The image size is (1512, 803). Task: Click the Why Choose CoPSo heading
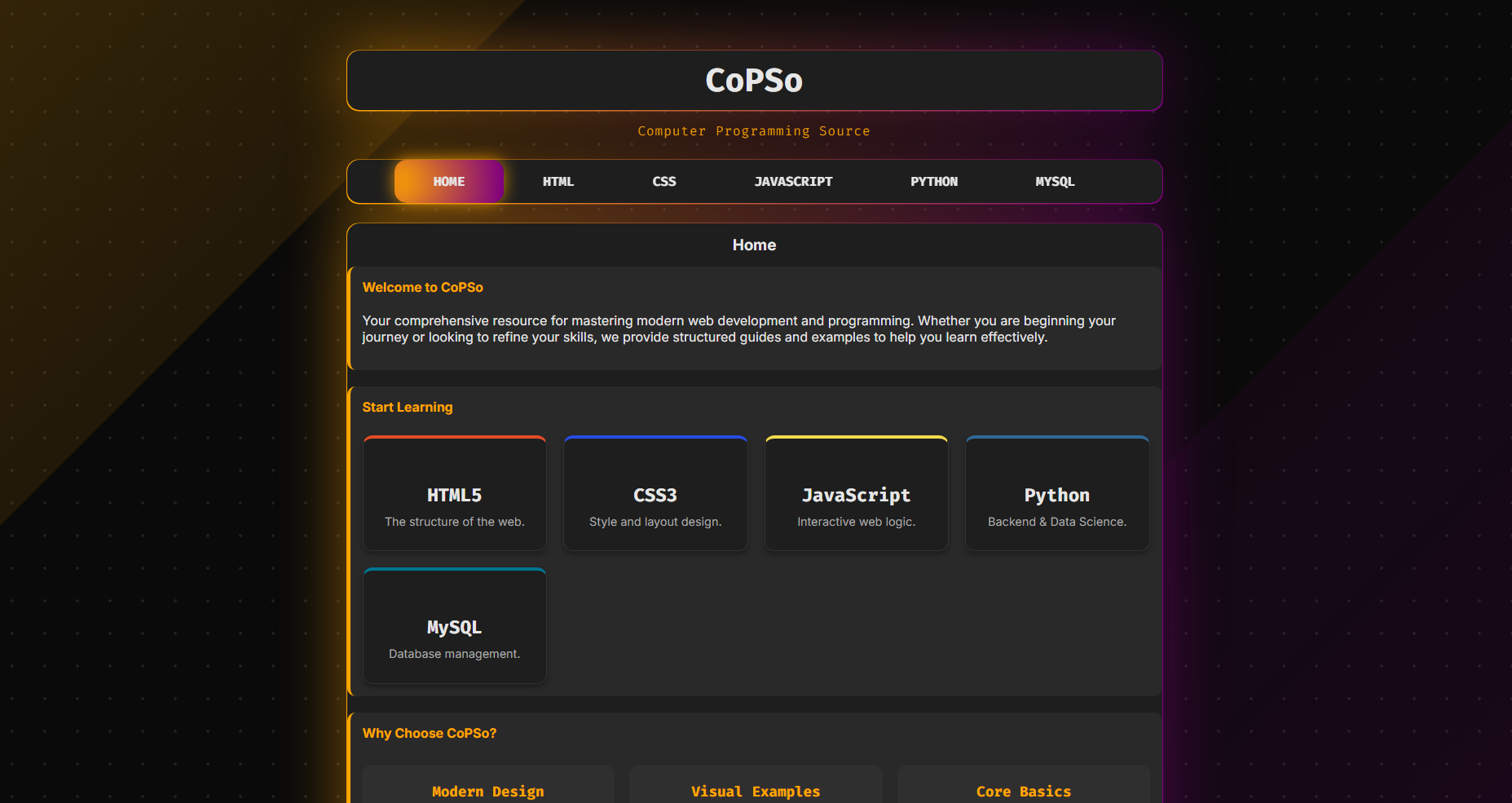[430, 733]
